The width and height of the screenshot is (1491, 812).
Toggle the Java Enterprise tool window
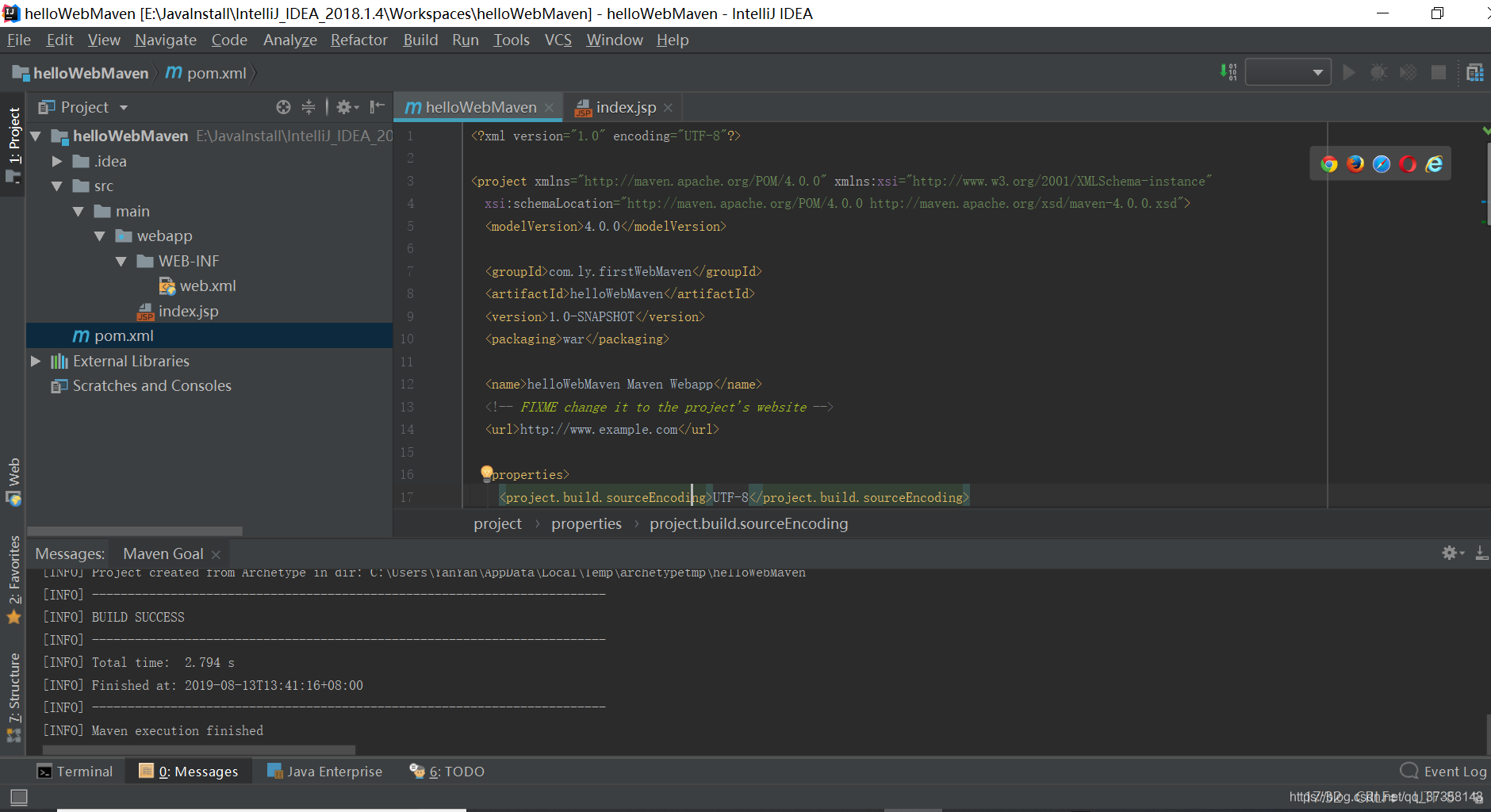click(325, 772)
